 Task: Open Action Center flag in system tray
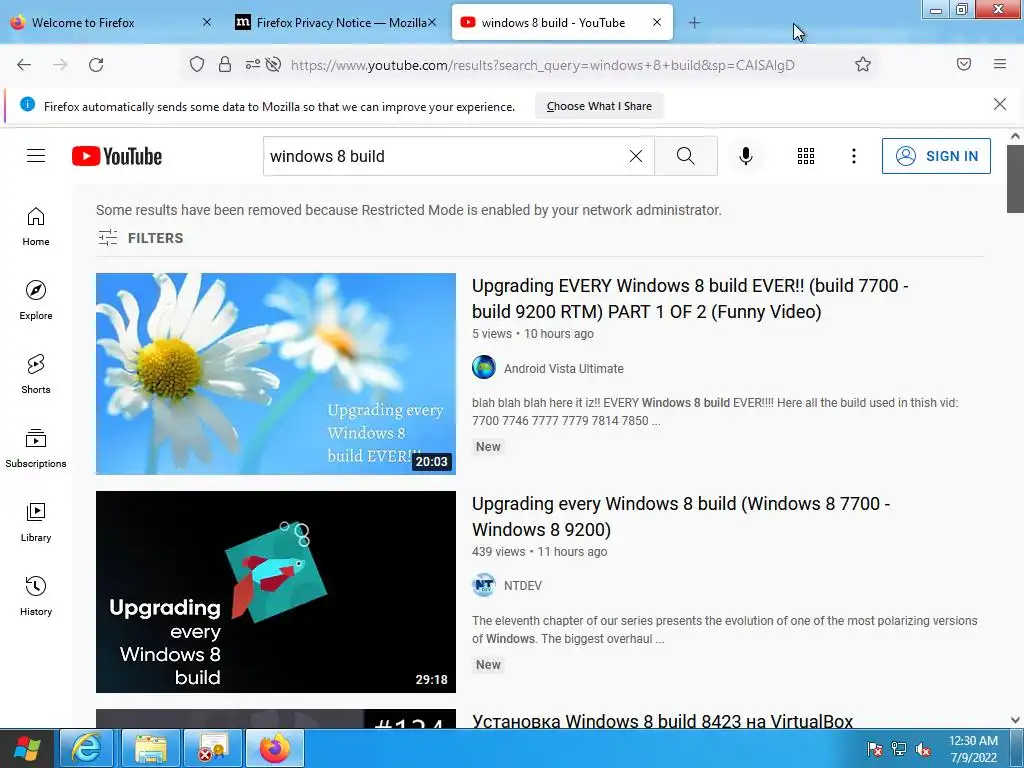coord(874,750)
